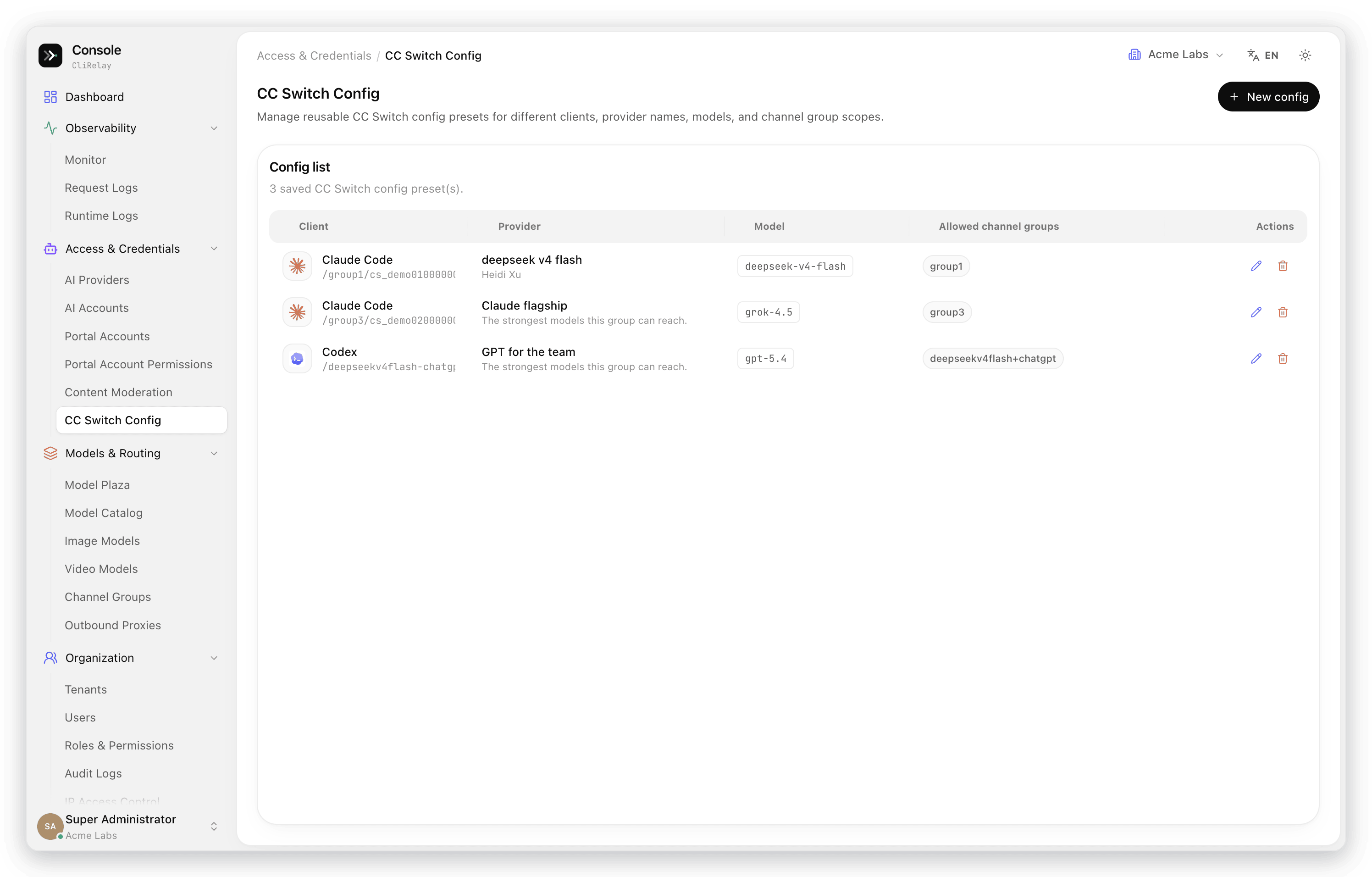Collapse the Observability section chevron

[214, 128]
